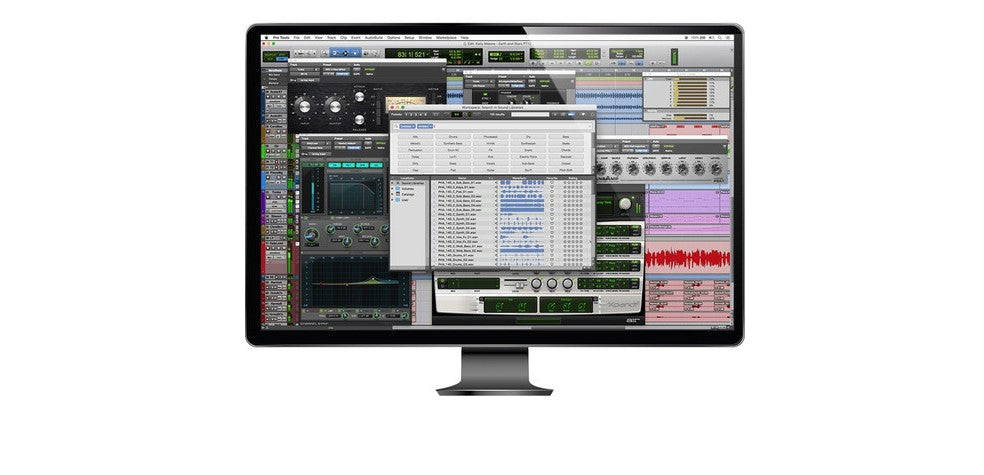Select the first file's waveform preview
The width and height of the screenshot is (984, 475).
(x=520, y=184)
